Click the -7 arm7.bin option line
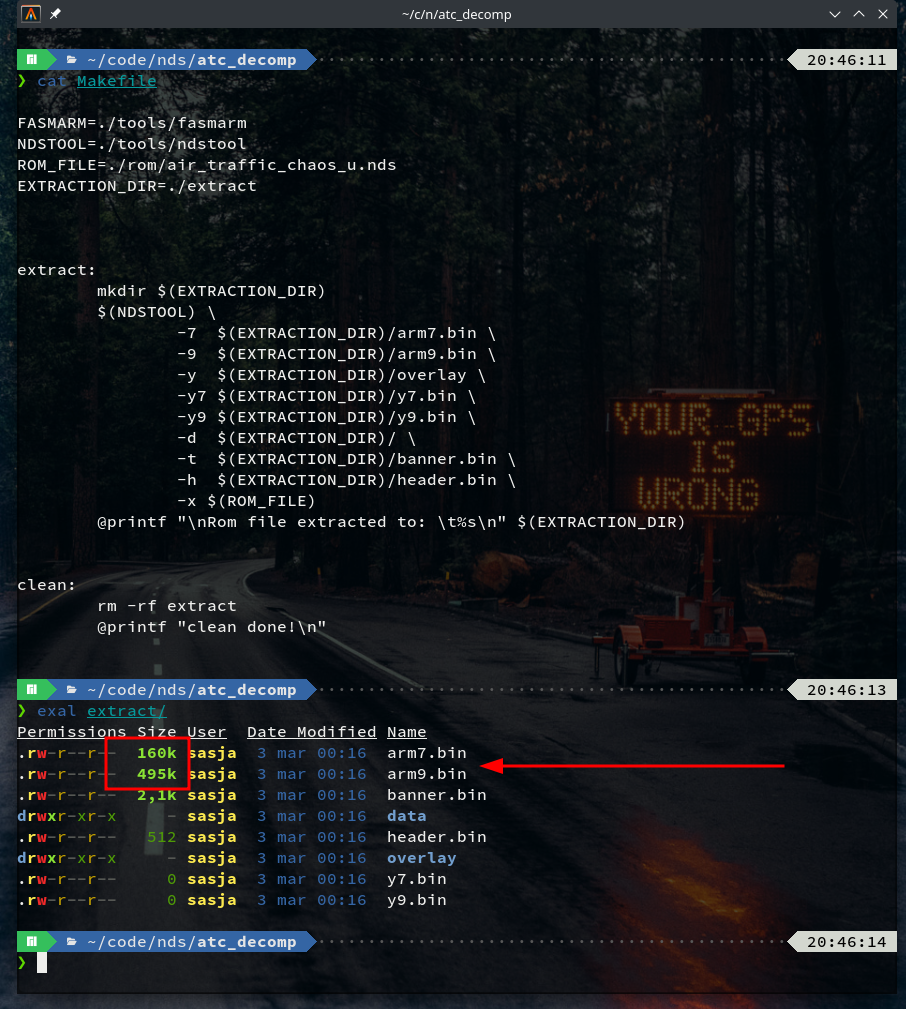906x1009 pixels. tap(337, 333)
